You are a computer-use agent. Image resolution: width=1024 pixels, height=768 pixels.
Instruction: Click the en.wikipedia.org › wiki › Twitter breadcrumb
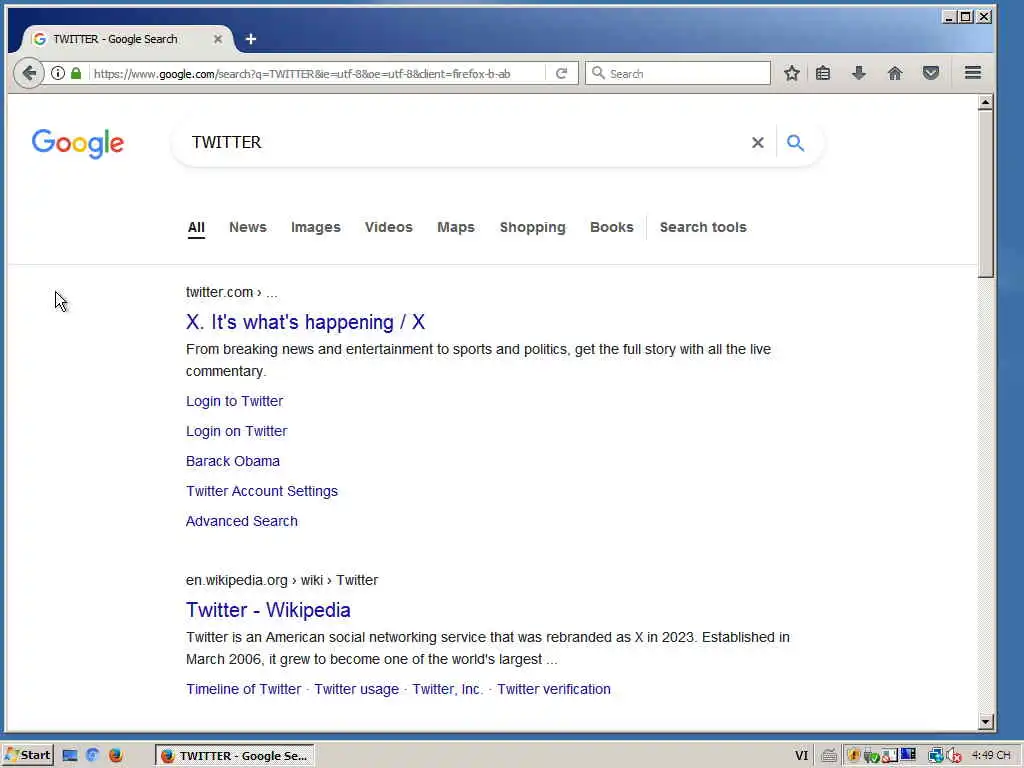click(x=282, y=580)
